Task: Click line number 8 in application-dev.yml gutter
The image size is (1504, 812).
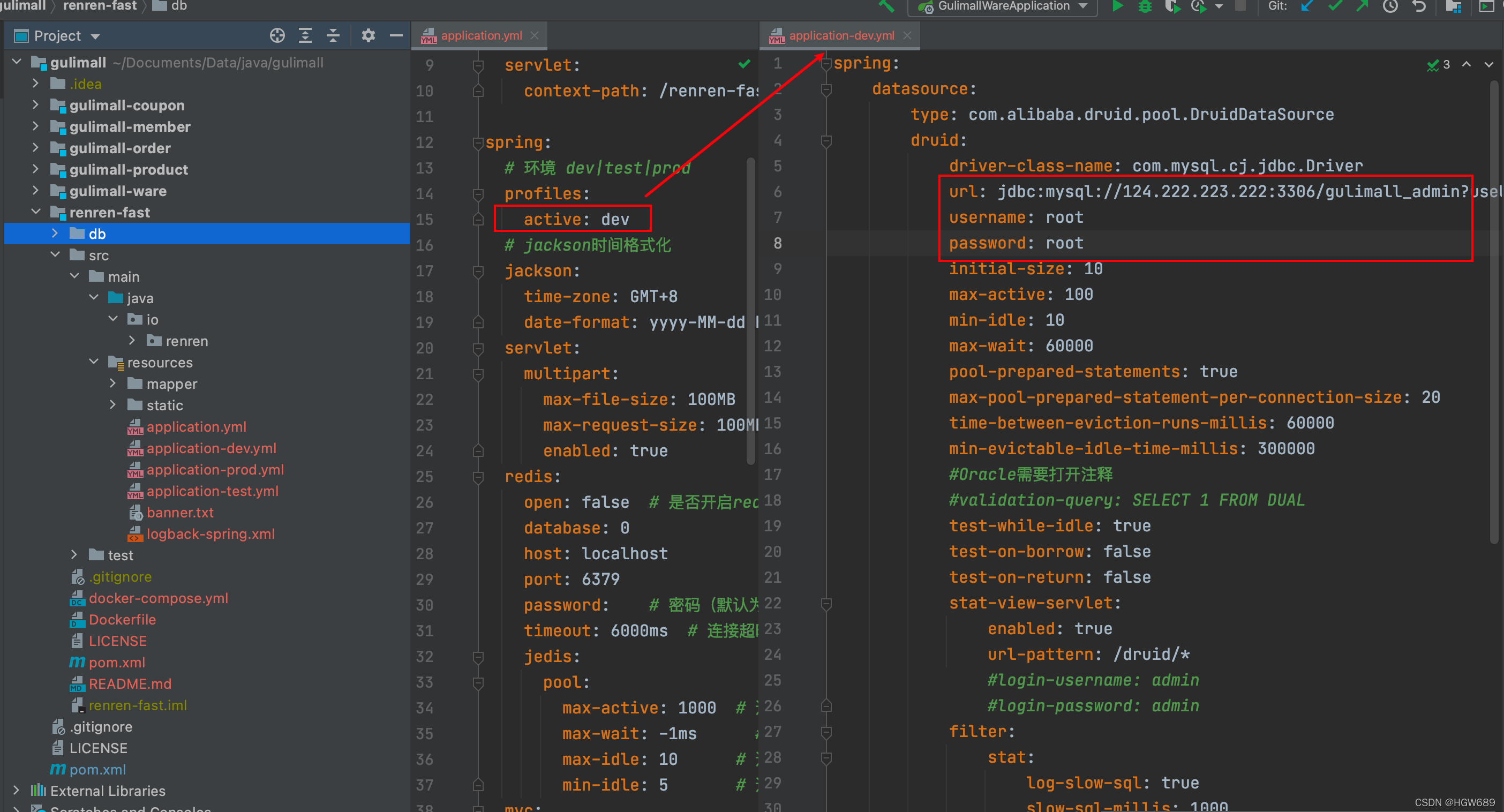Action: [x=777, y=243]
